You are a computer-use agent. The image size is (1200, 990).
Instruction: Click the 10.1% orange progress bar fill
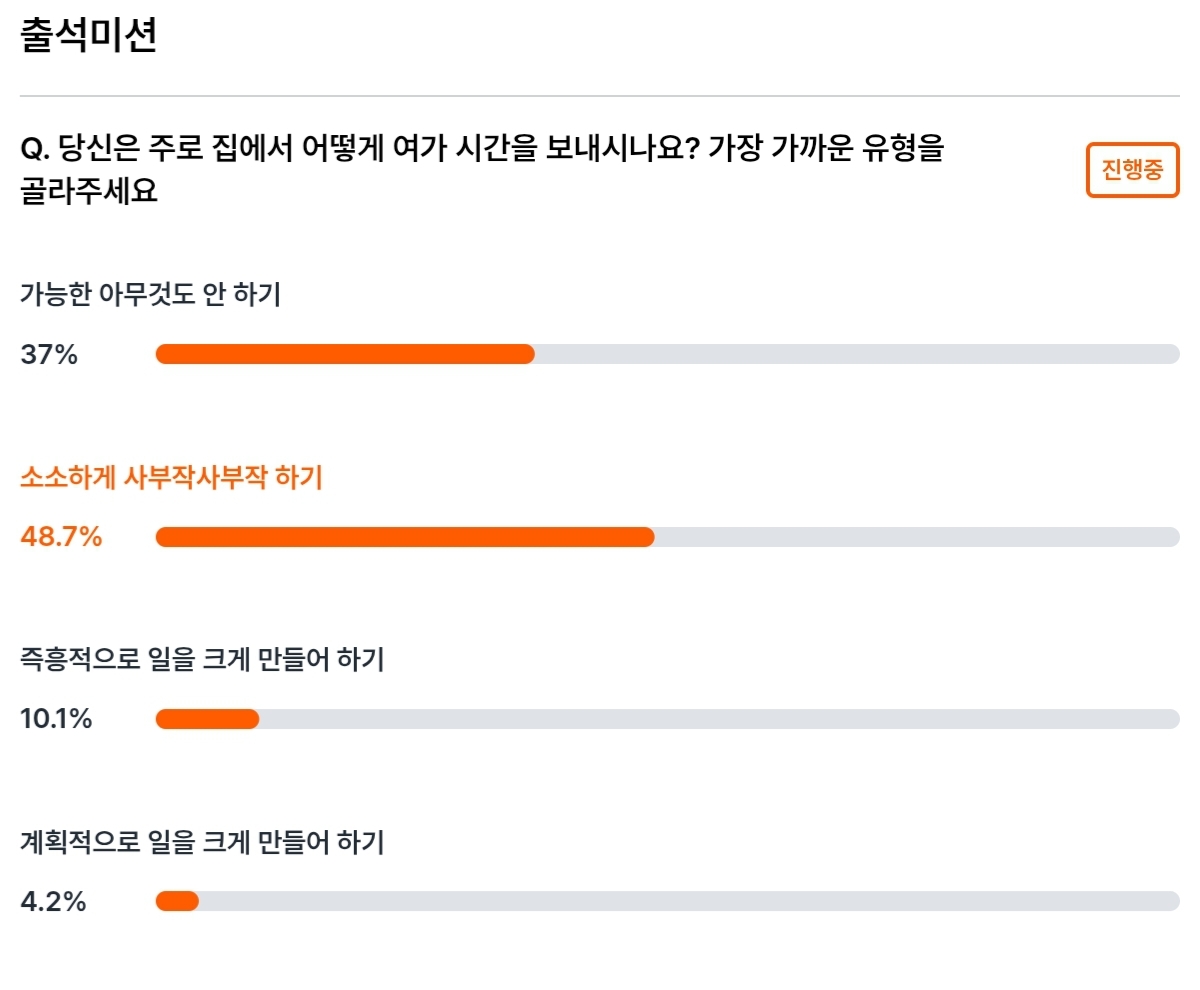pyautogui.click(x=207, y=719)
